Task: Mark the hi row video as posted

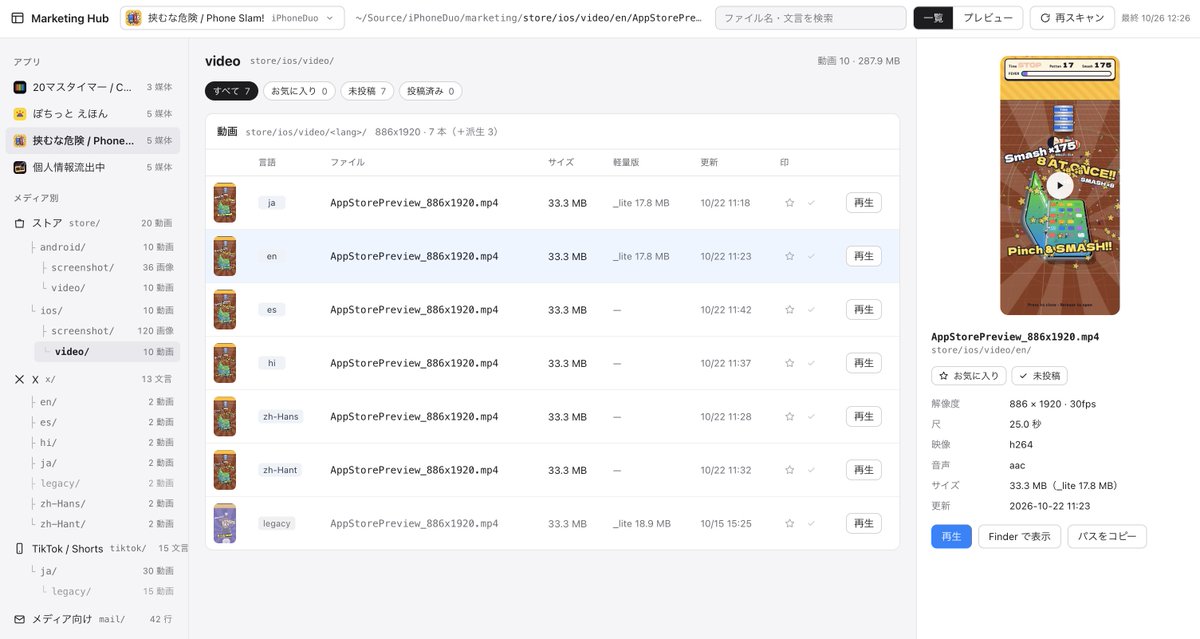Action: click(x=811, y=363)
